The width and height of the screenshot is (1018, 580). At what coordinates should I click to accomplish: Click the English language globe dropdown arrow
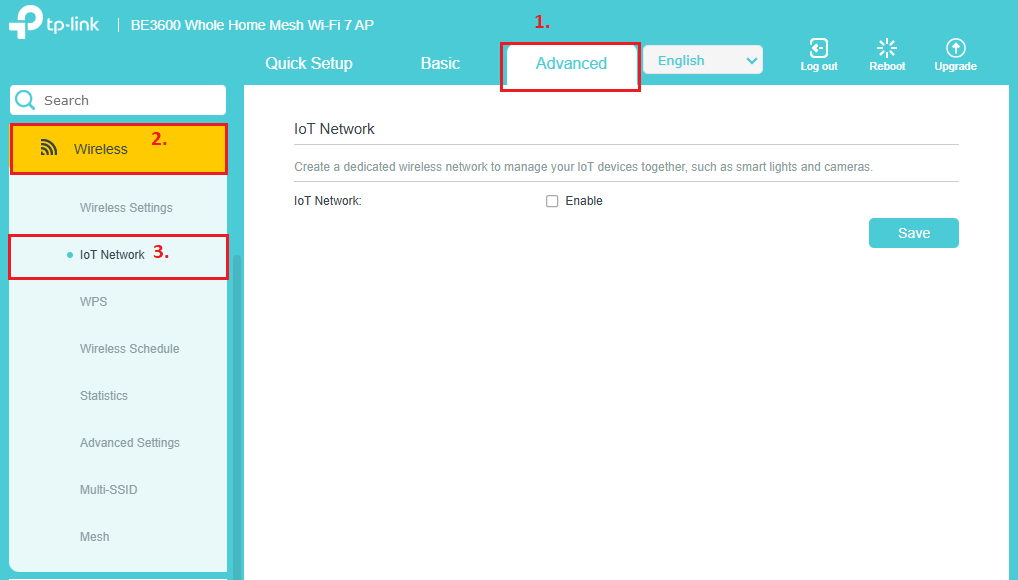coord(750,59)
